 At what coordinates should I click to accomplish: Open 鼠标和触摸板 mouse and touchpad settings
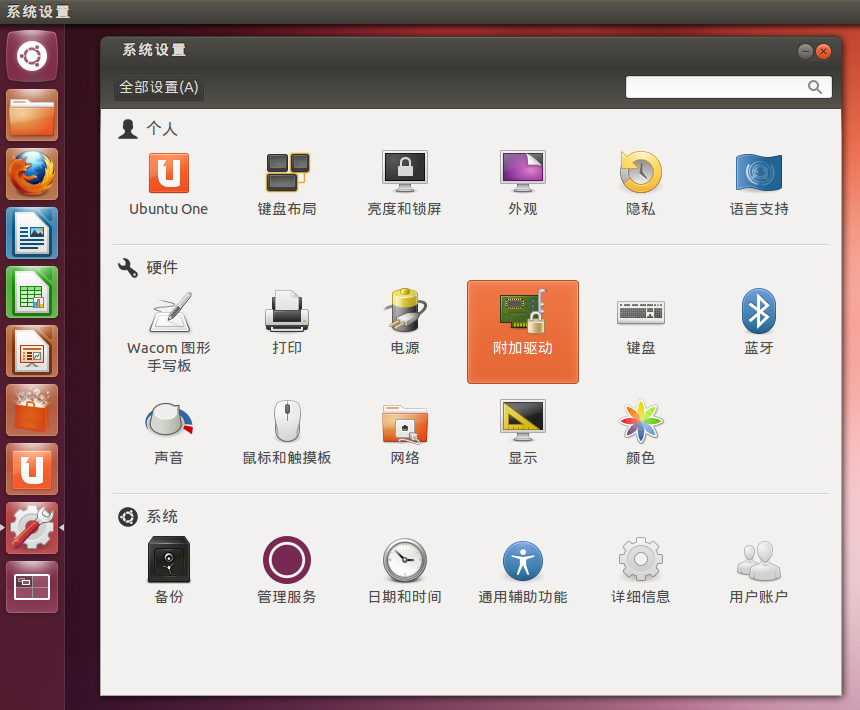[287, 433]
